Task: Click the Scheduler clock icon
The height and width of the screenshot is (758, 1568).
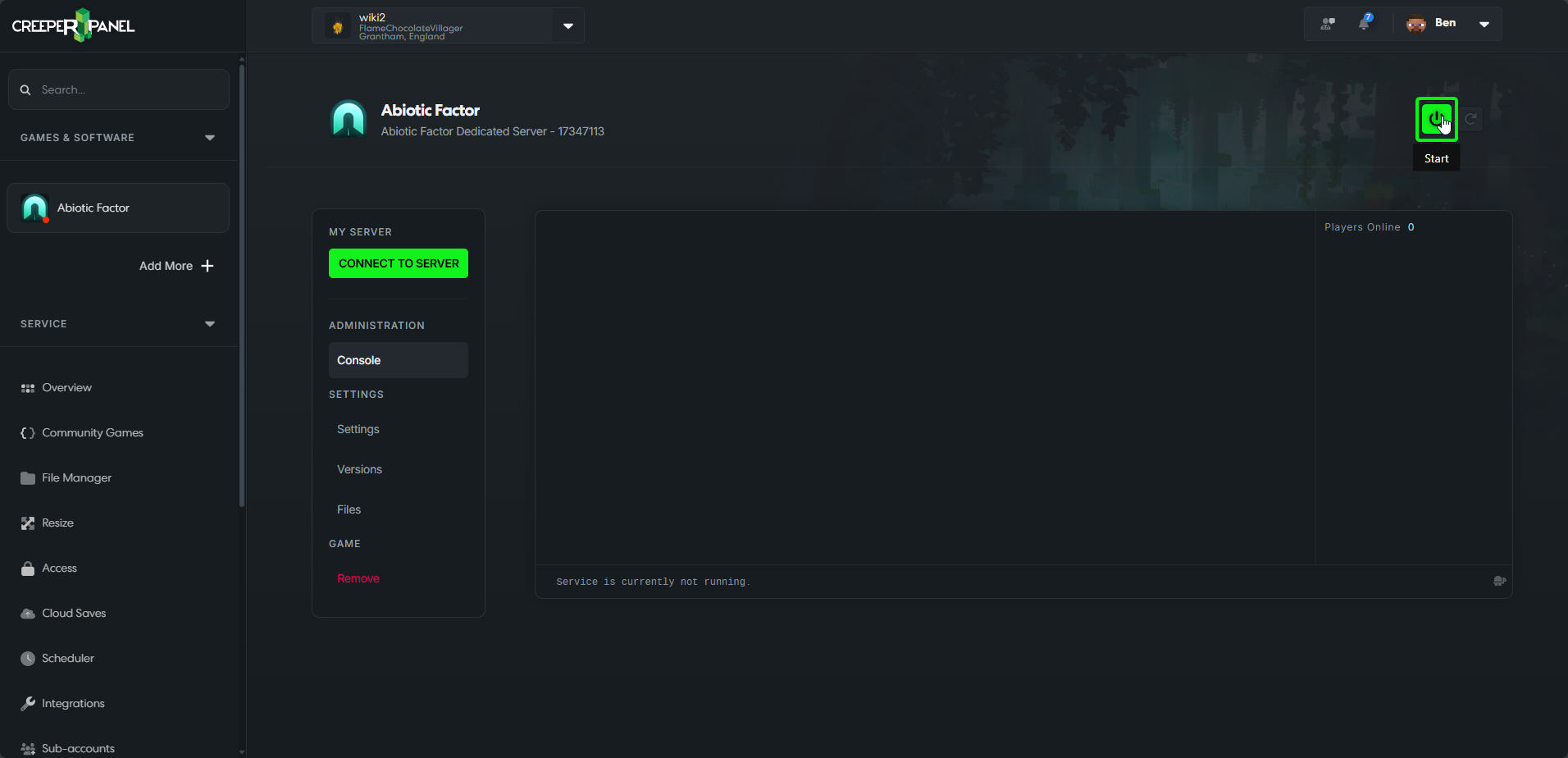Action: 28,659
